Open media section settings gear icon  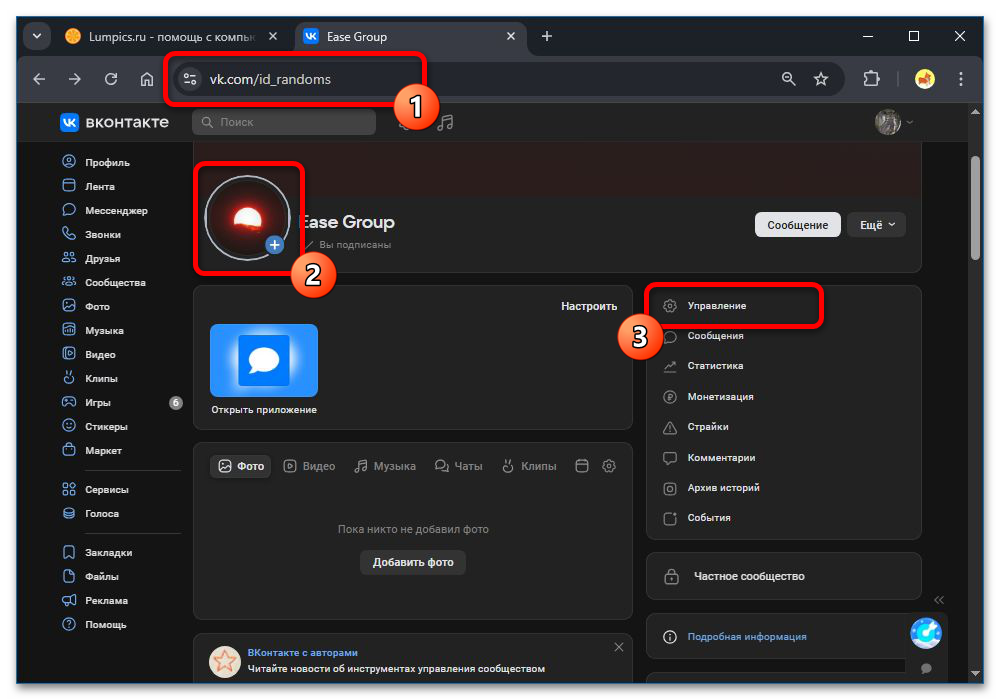click(609, 466)
